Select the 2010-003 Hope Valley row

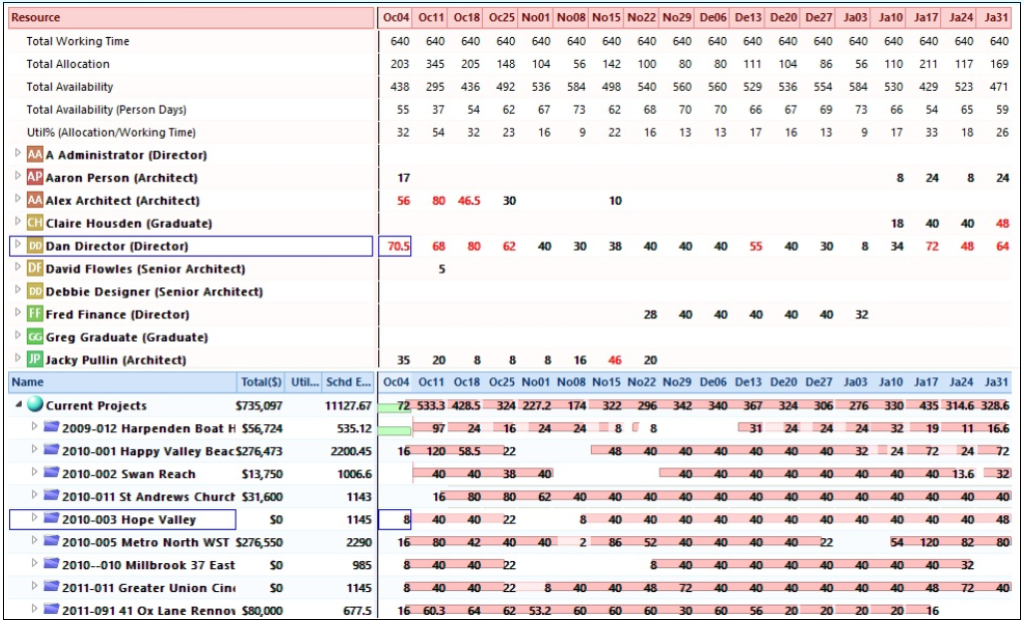[122, 520]
